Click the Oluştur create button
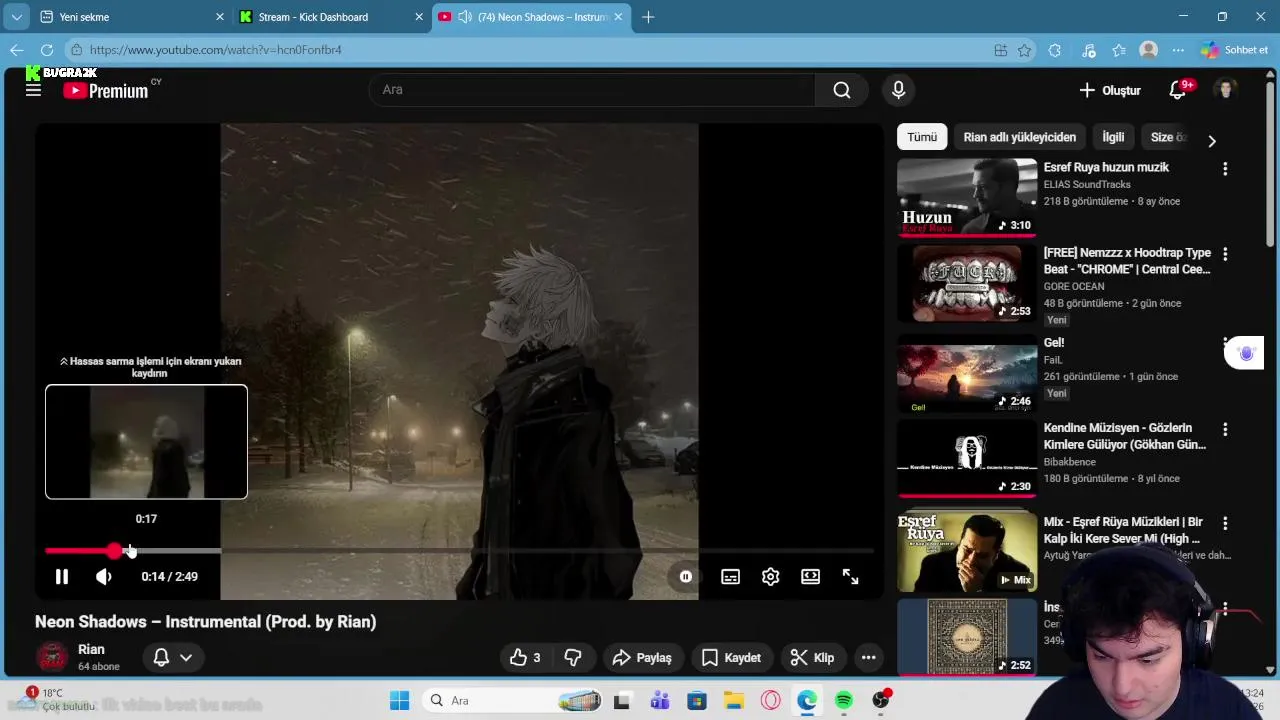The width and height of the screenshot is (1280, 720). (x=1110, y=90)
